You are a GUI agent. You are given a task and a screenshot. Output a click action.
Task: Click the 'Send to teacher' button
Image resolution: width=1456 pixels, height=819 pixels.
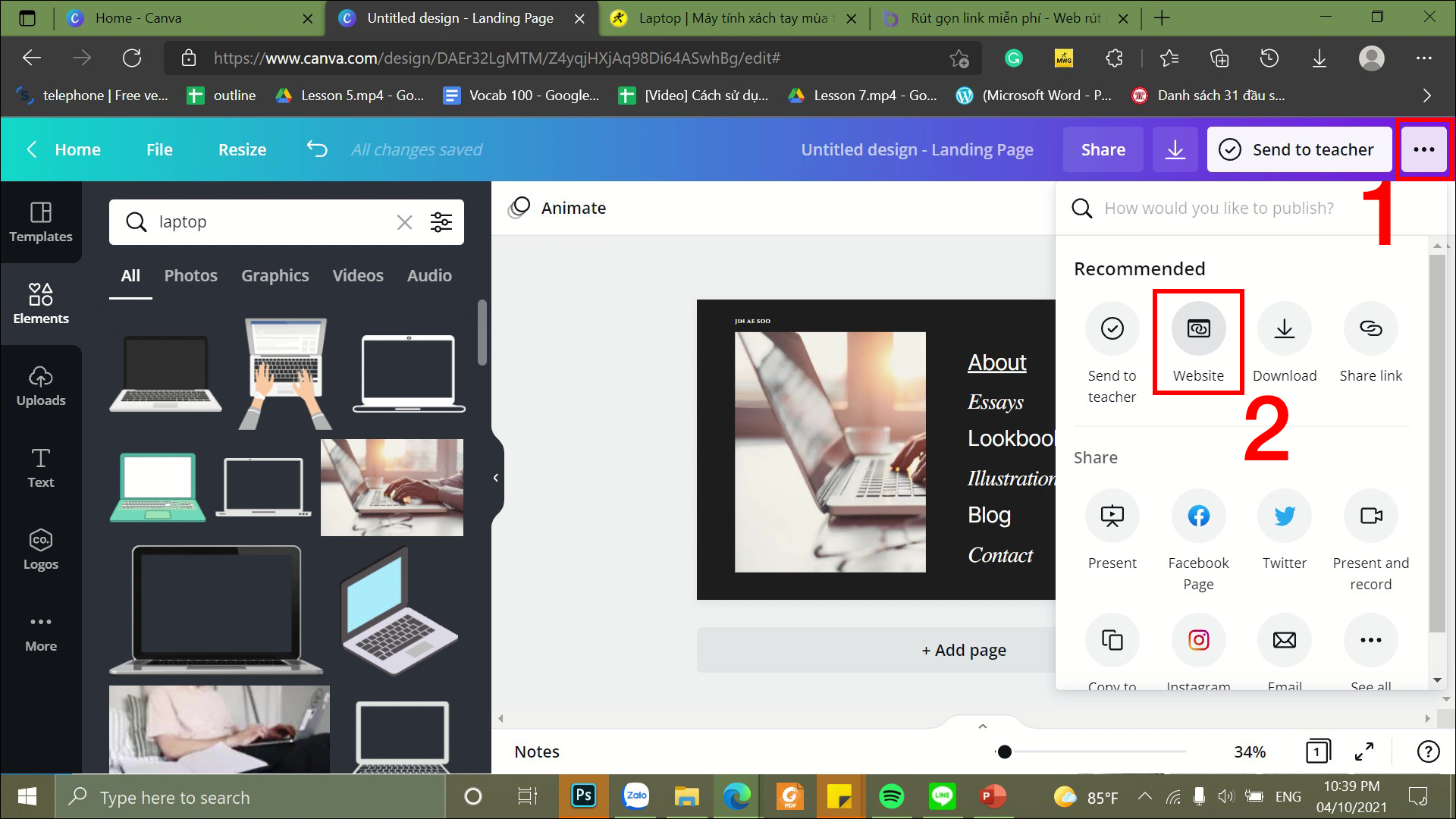(1298, 149)
